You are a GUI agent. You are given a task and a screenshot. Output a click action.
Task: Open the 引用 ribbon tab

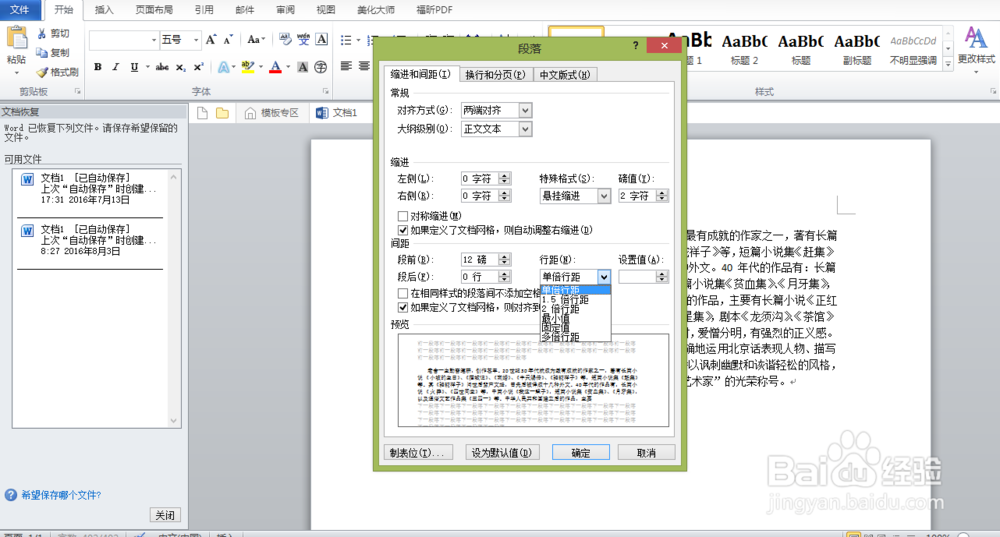[204, 10]
